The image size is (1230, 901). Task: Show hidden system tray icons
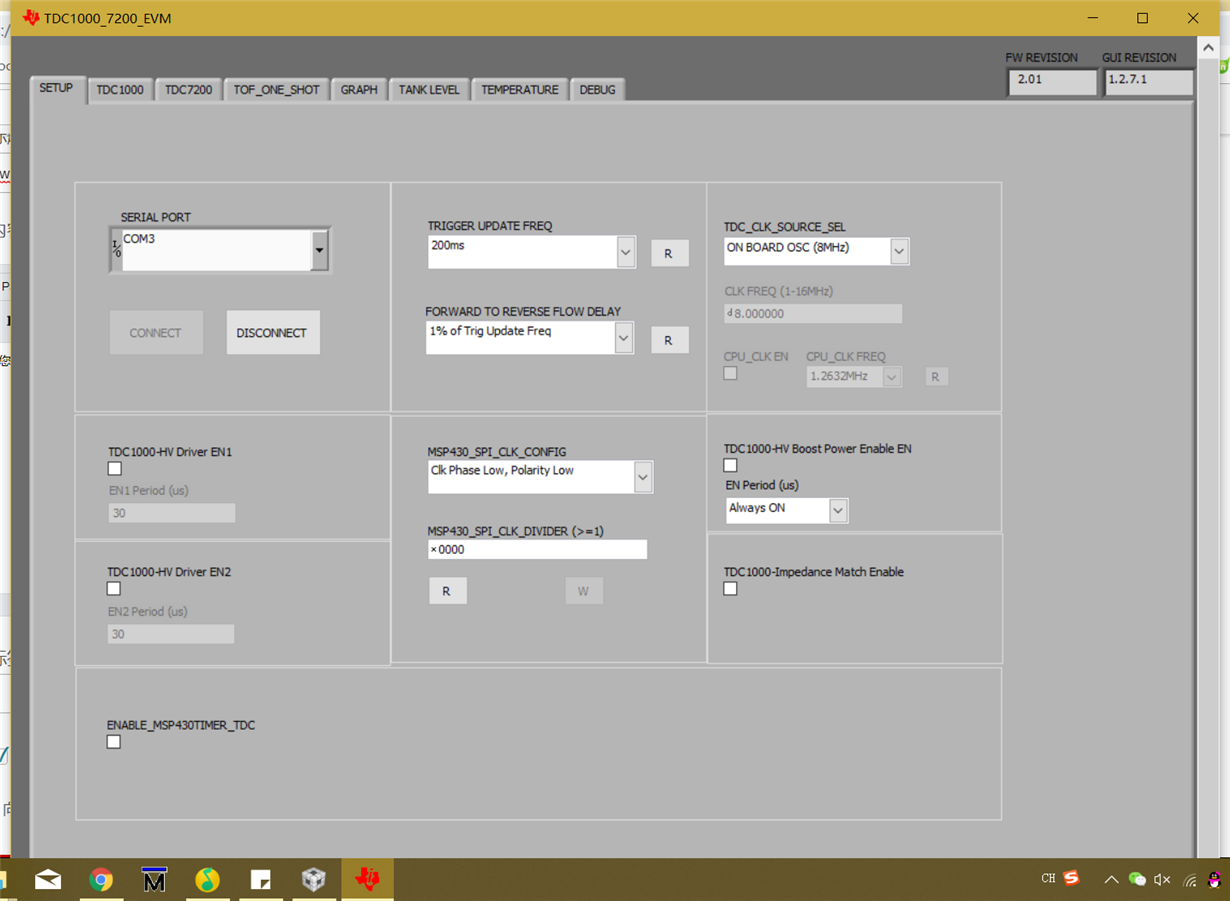coord(1110,880)
